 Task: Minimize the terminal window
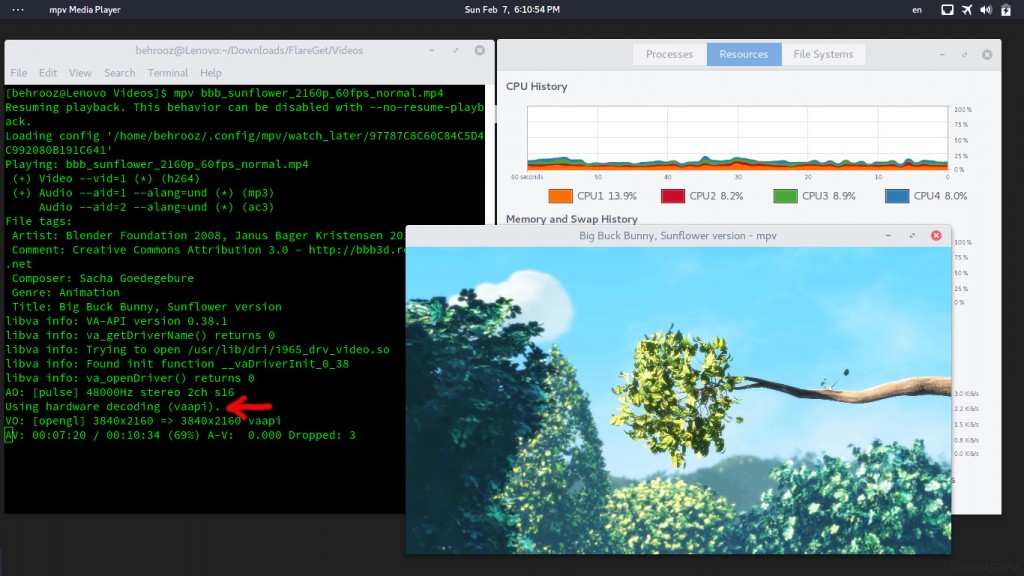click(x=432, y=50)
